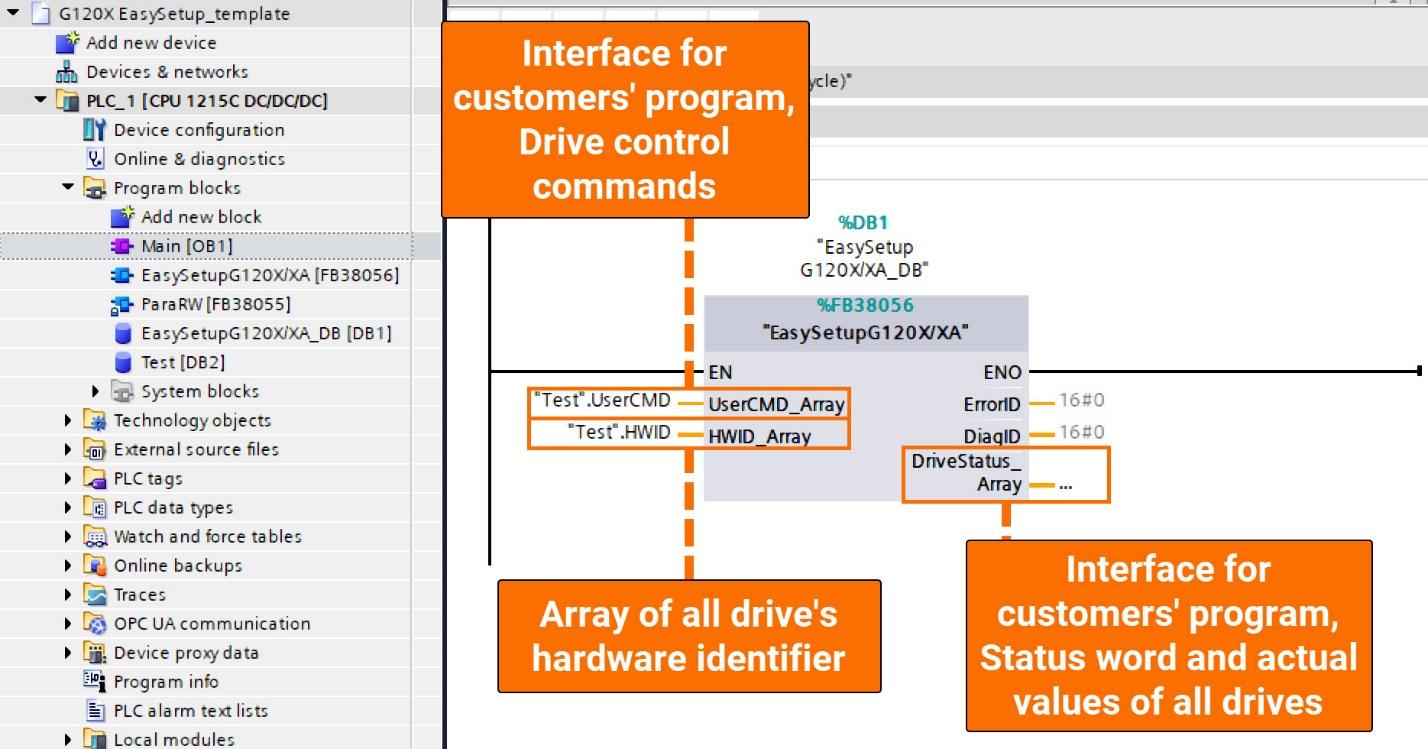
Task: Click the EasySetupG120X/XA_DB [DB1] database icon
Action: coord(122,333)
